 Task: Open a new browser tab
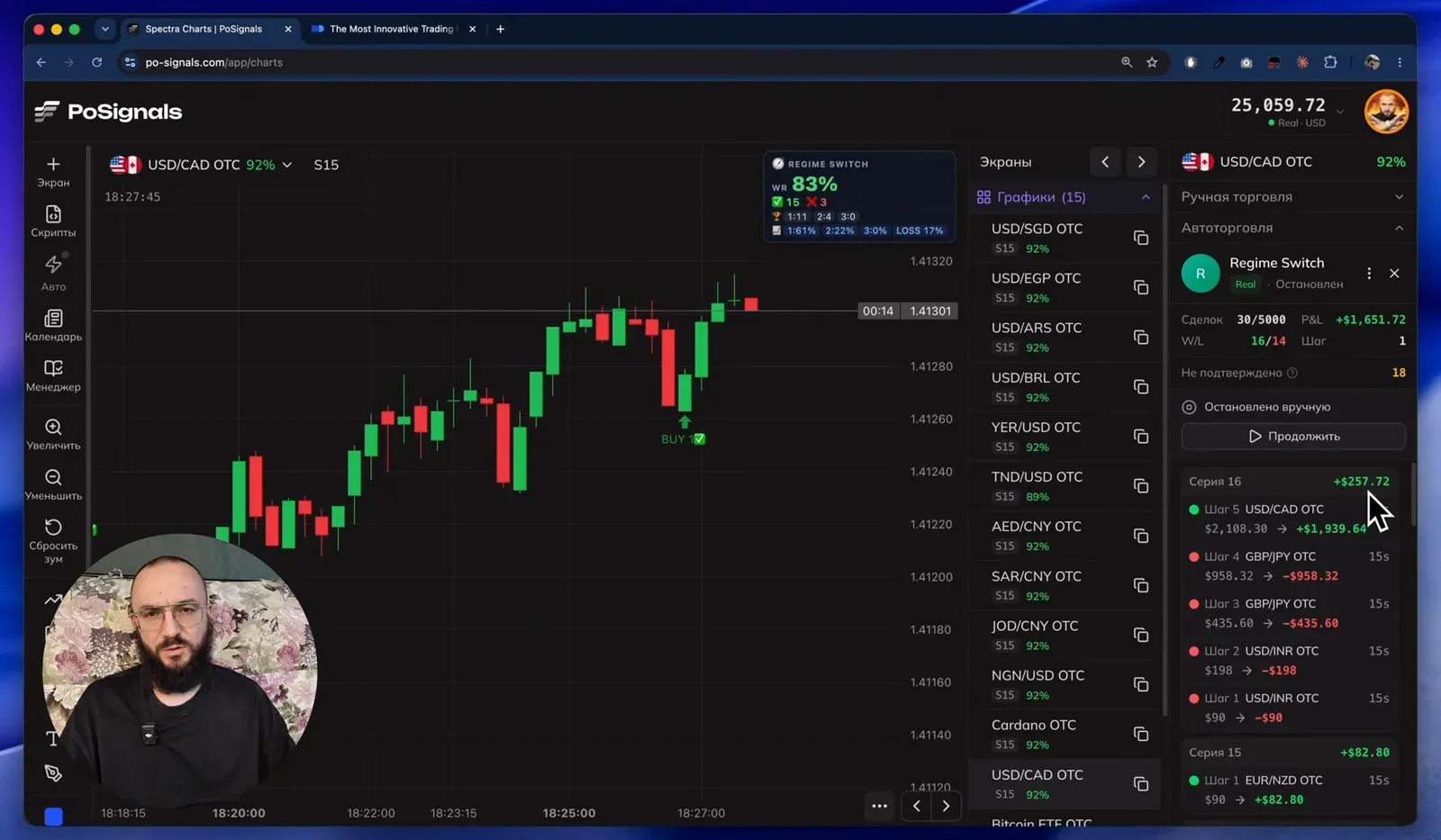click(x=500, y=29)
